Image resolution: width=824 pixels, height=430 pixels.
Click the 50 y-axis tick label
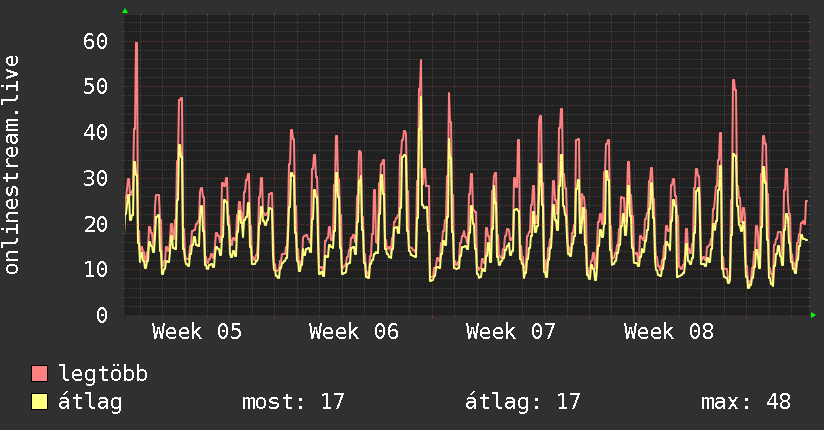tap(95, 87)
